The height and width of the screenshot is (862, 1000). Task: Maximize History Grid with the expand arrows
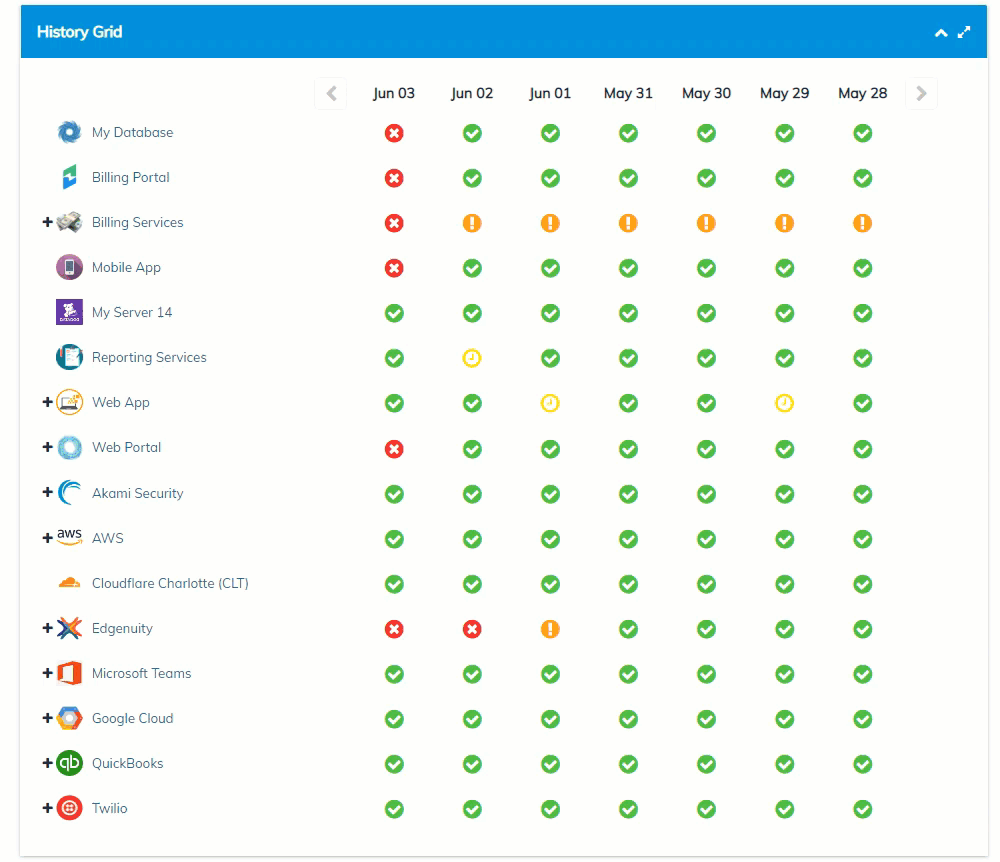[964, 32]
